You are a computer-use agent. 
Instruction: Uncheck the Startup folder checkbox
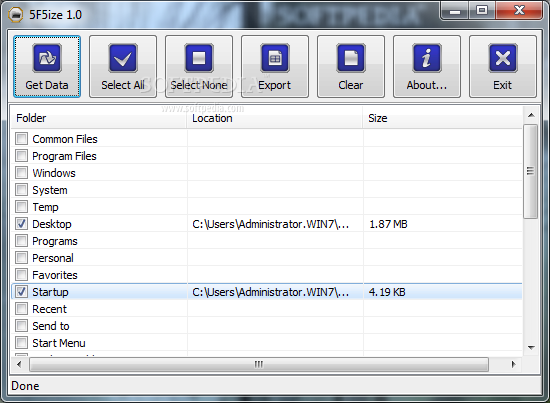point(21,291)
